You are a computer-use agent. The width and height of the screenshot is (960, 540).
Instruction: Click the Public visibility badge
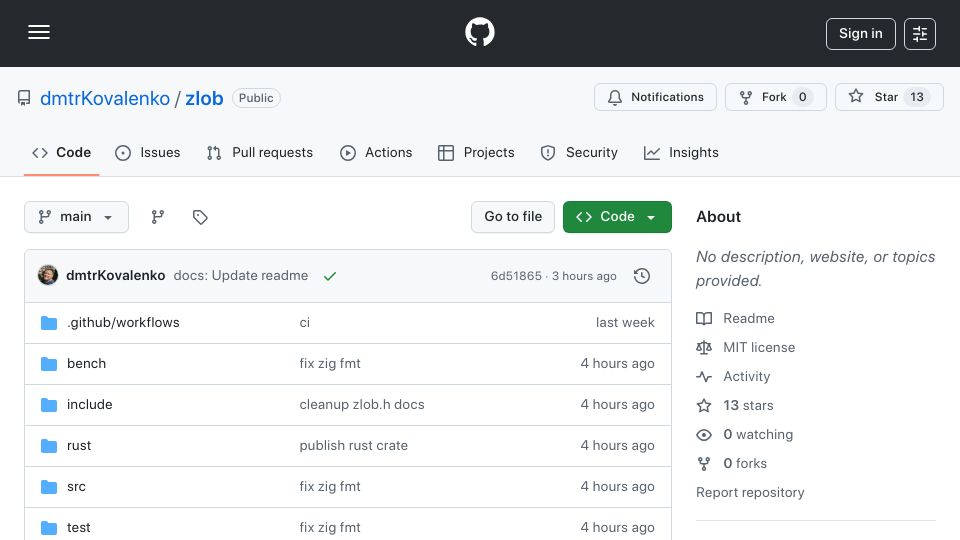256,98
